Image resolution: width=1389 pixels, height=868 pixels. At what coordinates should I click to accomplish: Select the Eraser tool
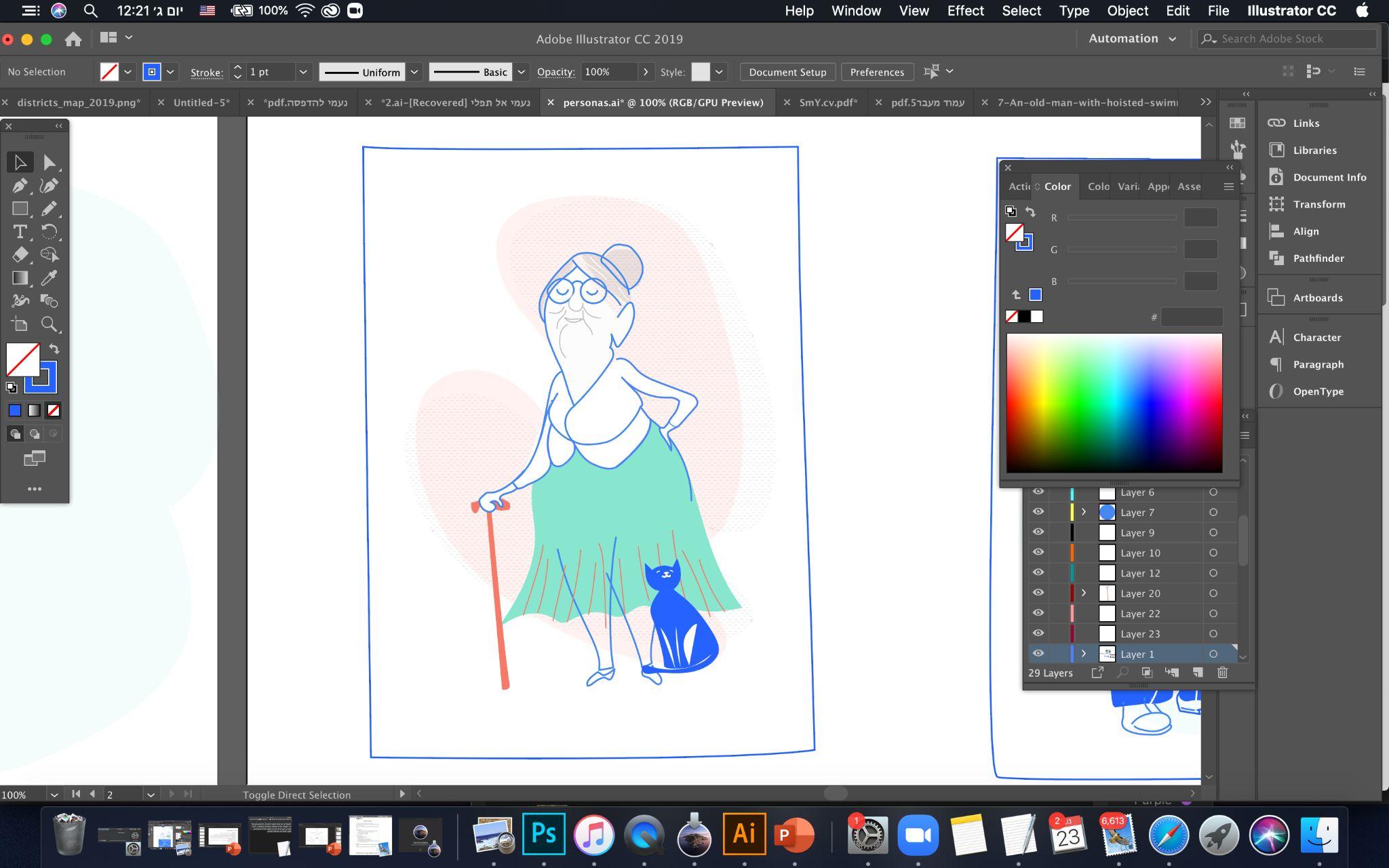click(x=20, y=255)
